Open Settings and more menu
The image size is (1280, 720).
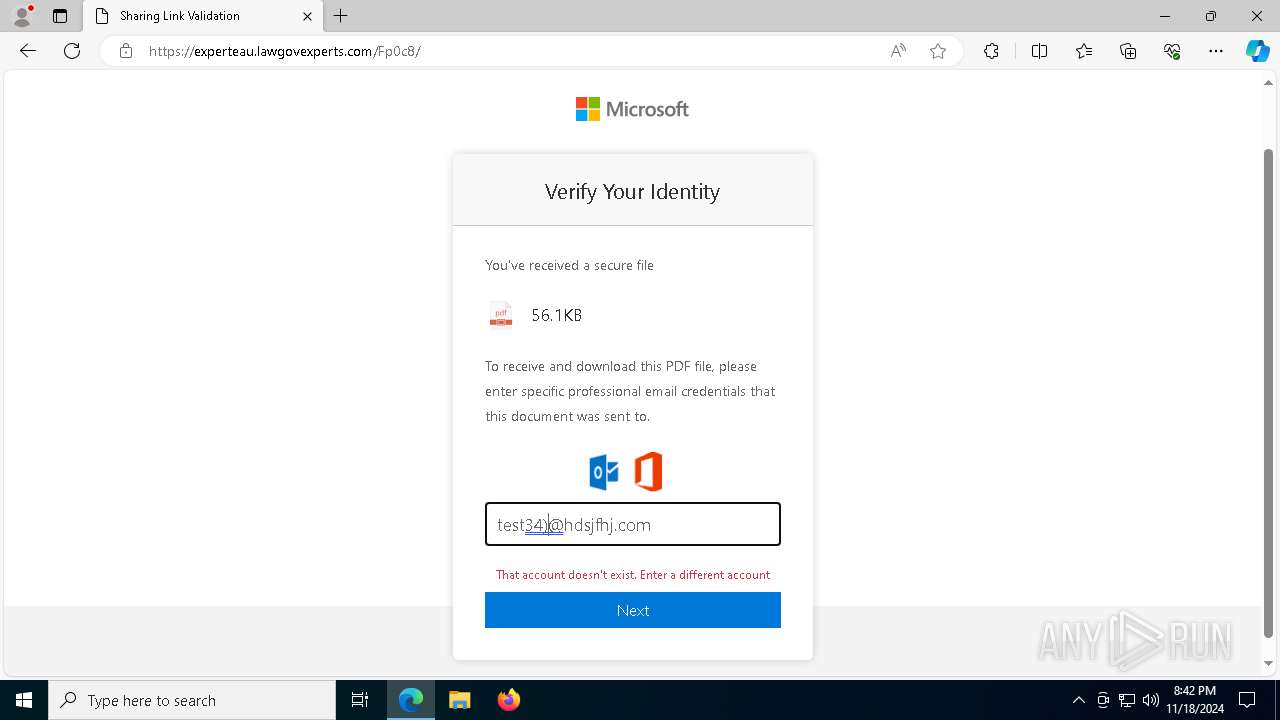[x=1216, y=51]
